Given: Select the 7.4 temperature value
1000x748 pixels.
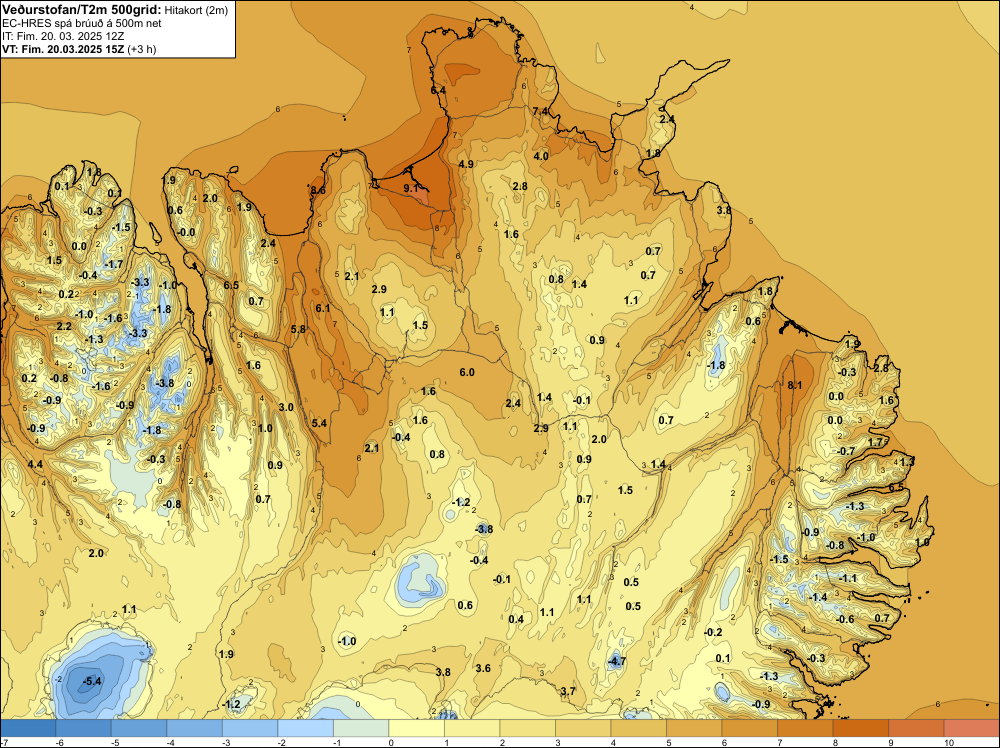Looking at the screenshot, I should click(x=540, y=111).
